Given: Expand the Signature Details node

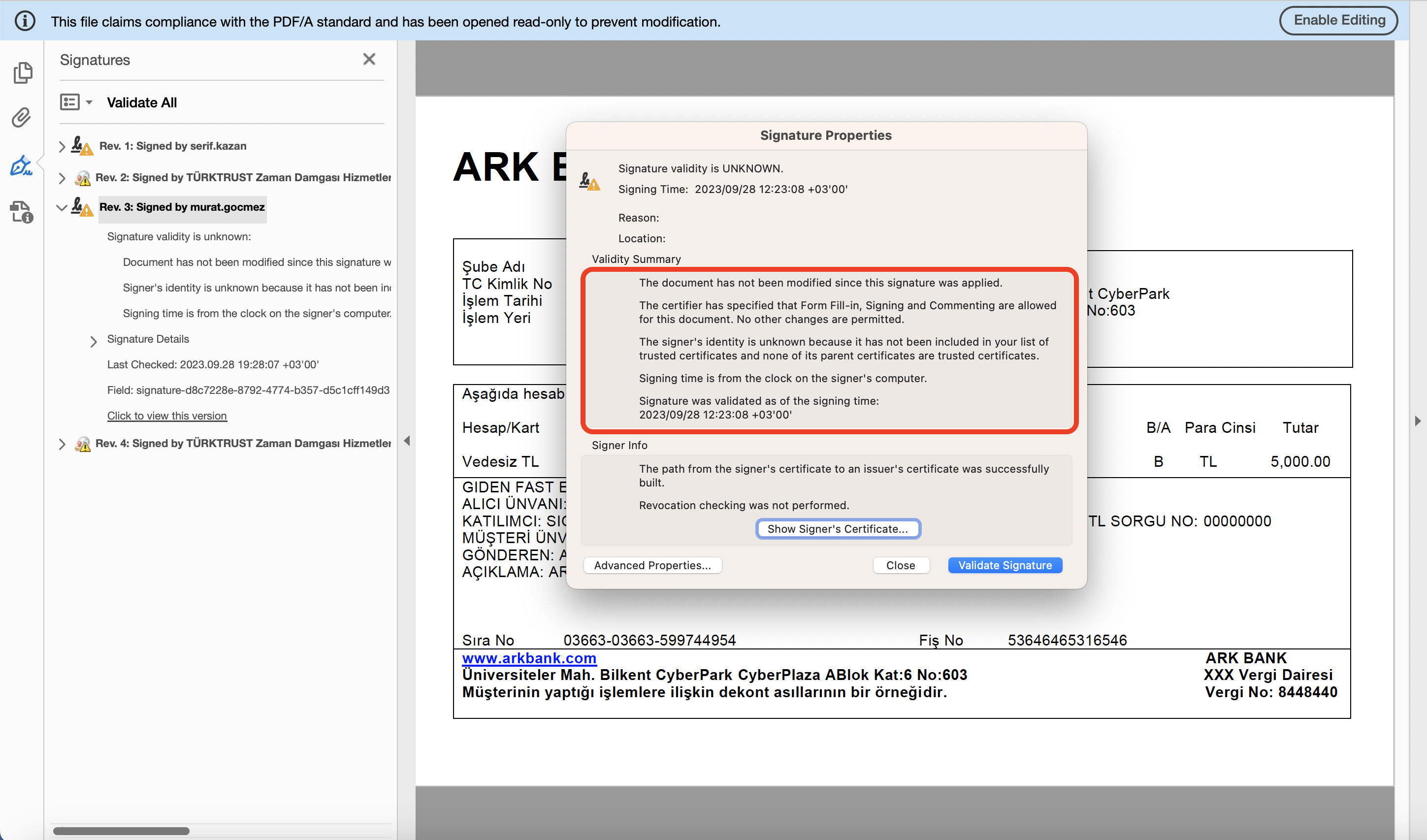Looking at the screenshot, I should 94,341.
